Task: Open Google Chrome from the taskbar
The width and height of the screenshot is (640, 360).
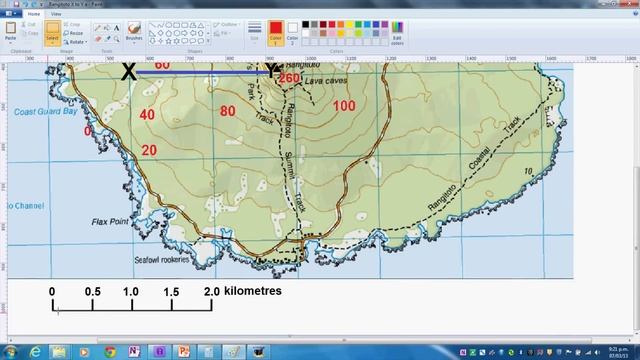Action: coord(110,352)
